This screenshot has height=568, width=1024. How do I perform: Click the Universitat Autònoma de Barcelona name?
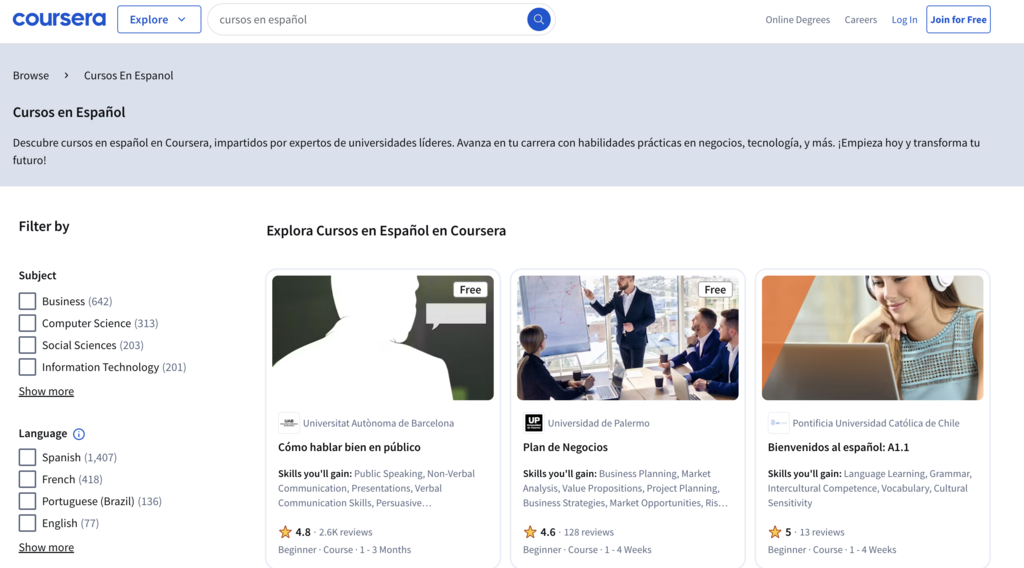pos(378,423)
